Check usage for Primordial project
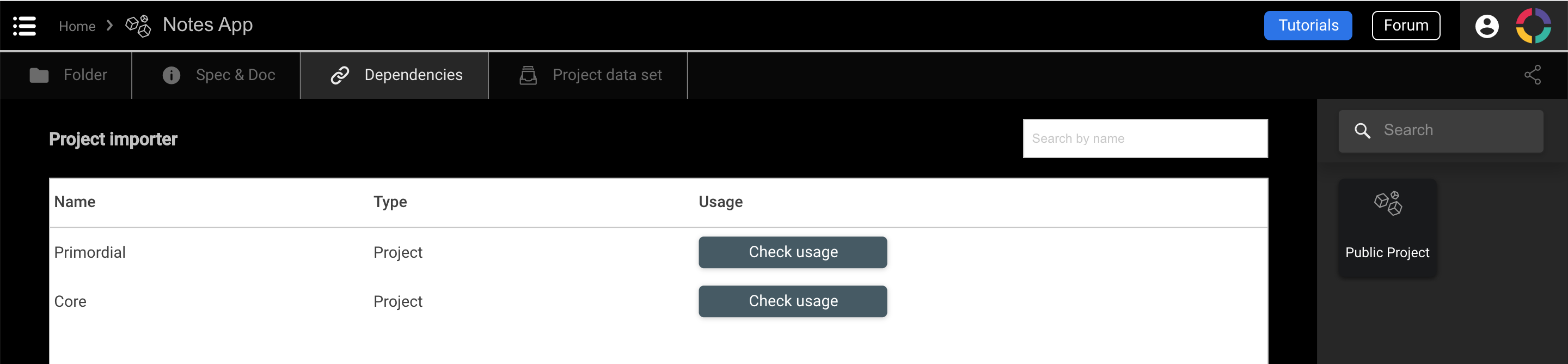The height and width of the screenshot is (364, 1568). (793, 252)
